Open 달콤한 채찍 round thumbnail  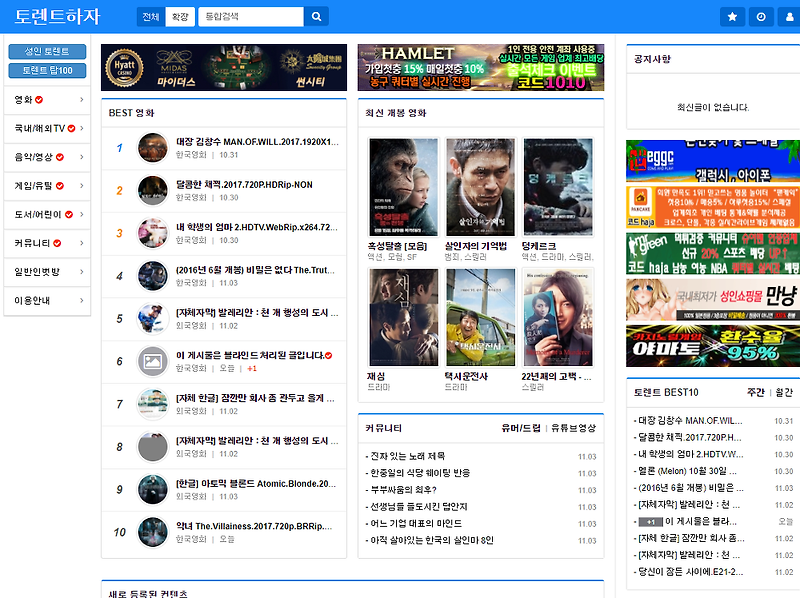click(153, 190)
